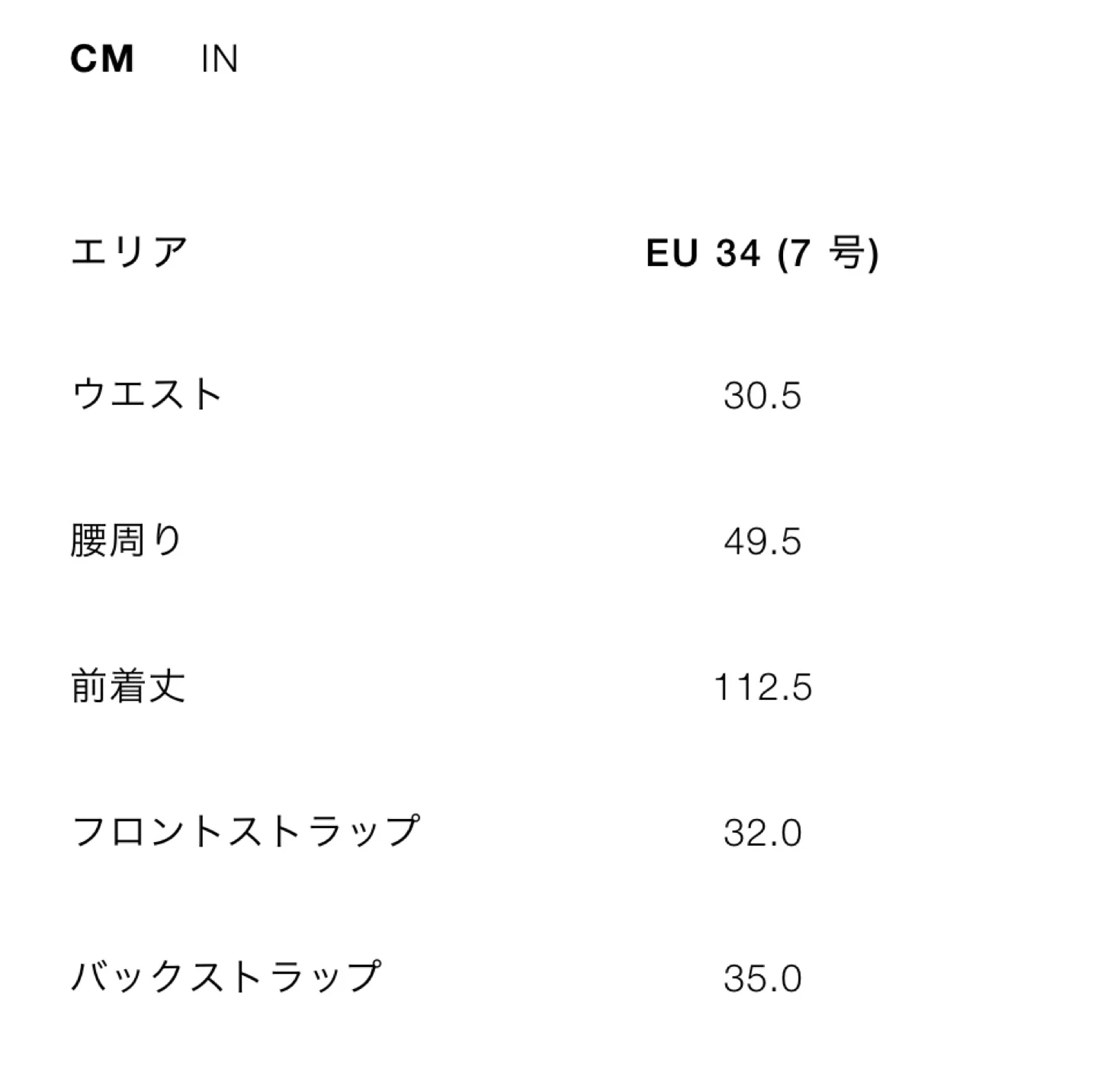Viewport: 1098px width, 1092px height.
Task: Select the front length value 112.5
Action: (762, 687)
